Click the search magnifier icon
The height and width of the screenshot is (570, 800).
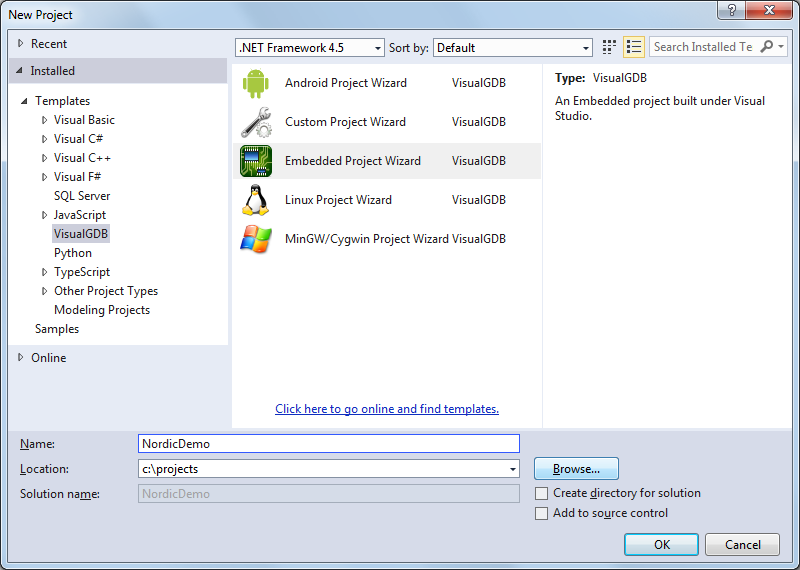(766, 46)
